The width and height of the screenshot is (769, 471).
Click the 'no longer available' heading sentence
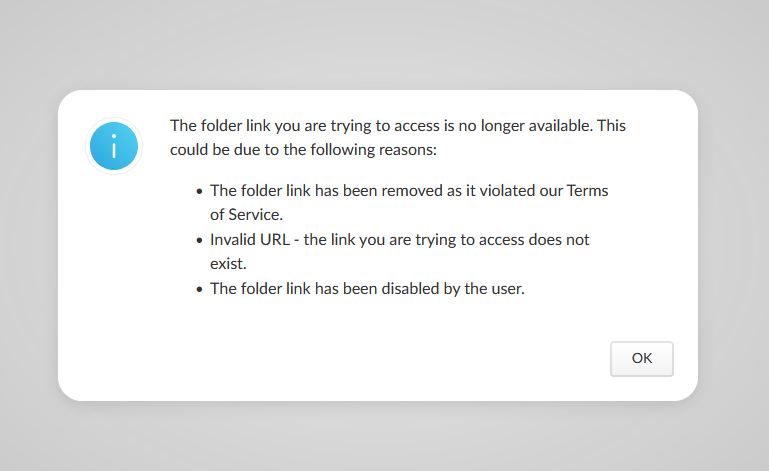[398, 126]
